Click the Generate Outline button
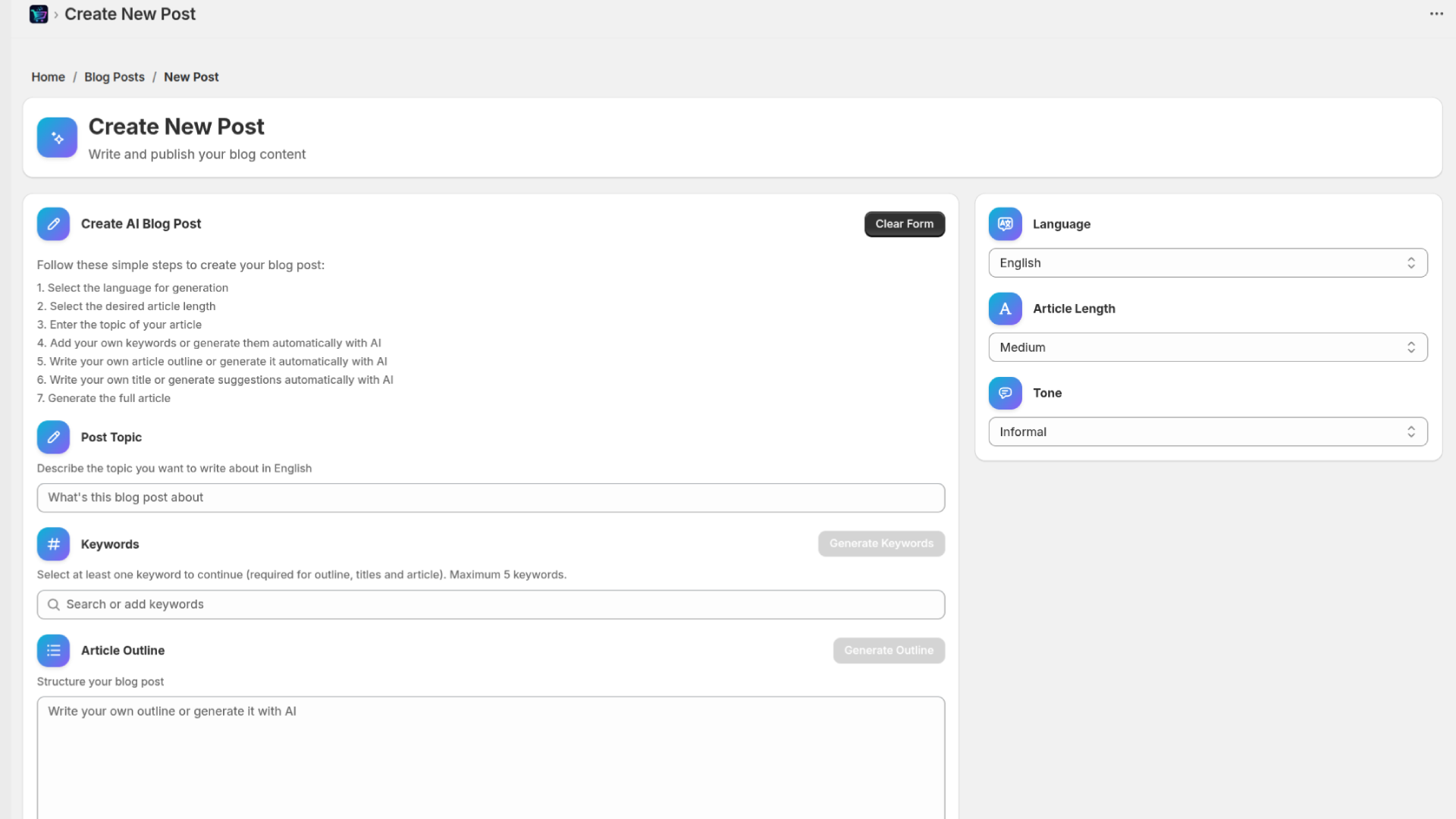The height and width of the screenshot is (819, 1456). coord(888,651)
